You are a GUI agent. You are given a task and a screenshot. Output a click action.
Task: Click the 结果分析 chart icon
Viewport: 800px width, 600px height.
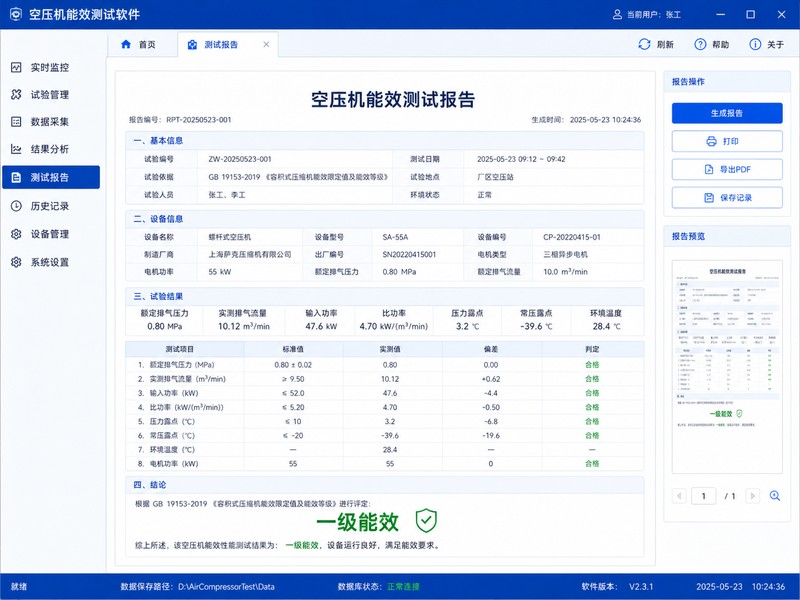[x=16, y=149]
